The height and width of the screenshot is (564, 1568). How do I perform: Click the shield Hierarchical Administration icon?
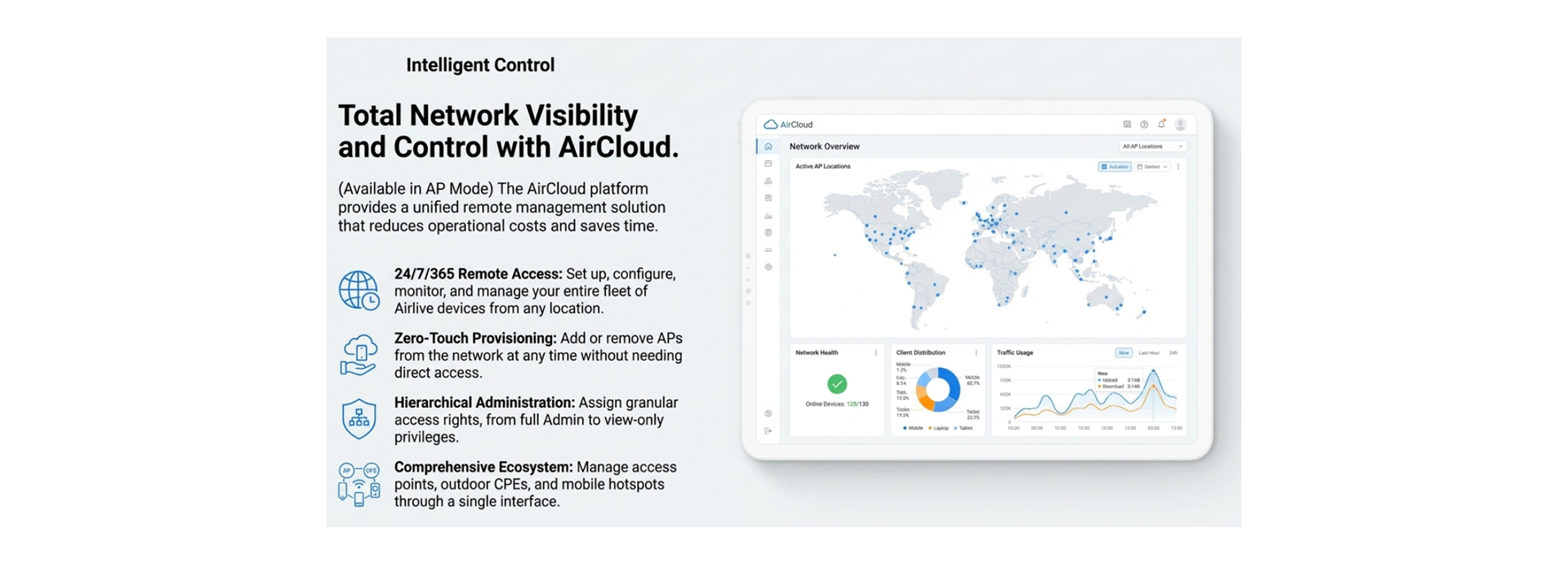point(359,419)
